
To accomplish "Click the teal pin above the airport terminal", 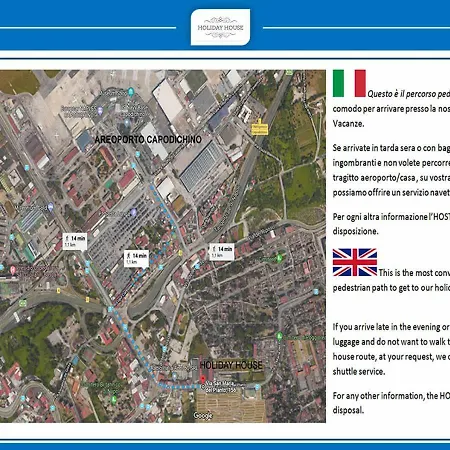I will pyautogui.click(x=131, y=91).
